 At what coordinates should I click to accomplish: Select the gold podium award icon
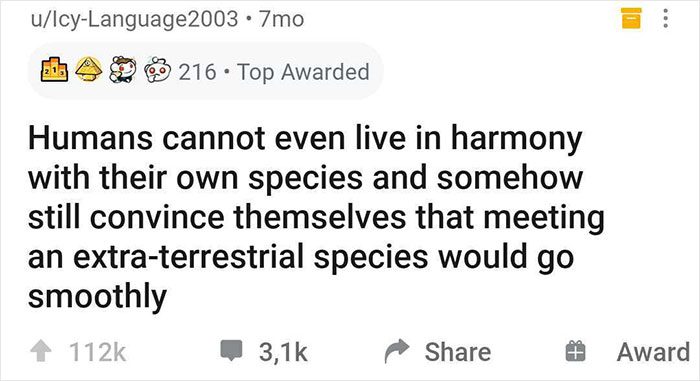click(x=54, y=70)
